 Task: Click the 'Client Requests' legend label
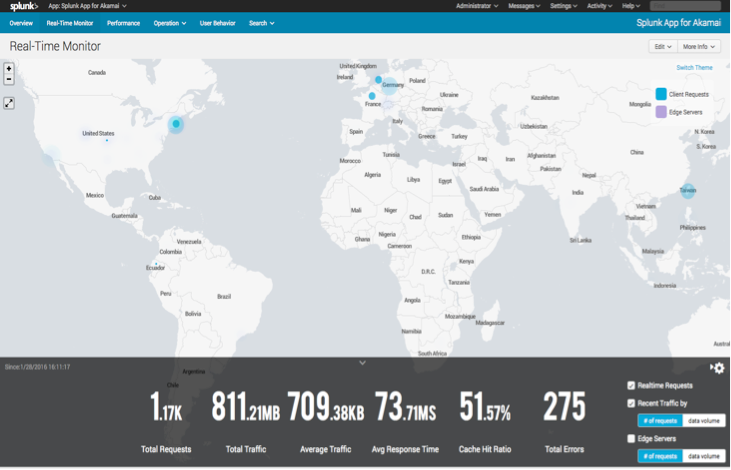(x=689, y=94)
